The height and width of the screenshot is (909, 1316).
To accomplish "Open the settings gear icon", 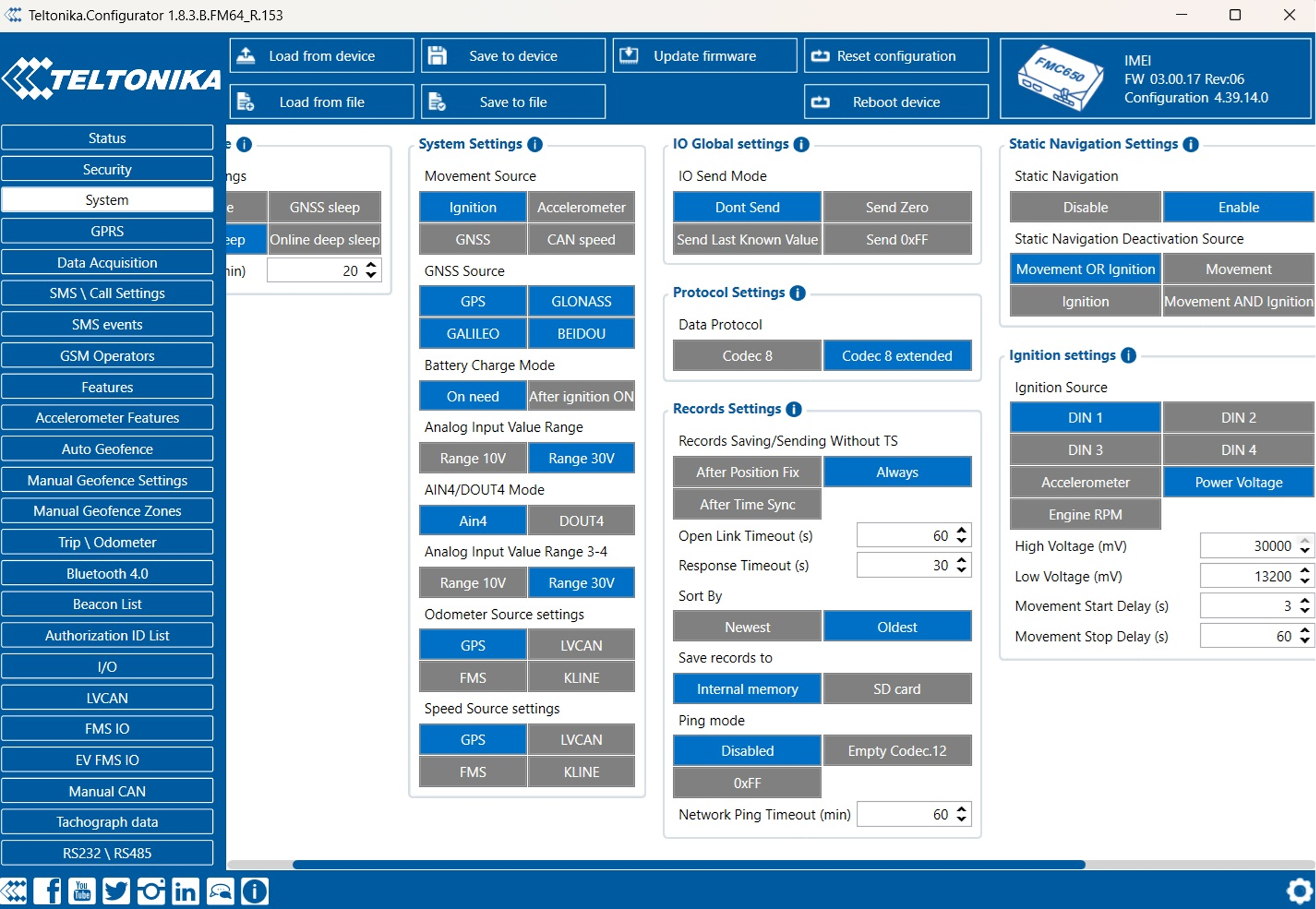I will point(1299,891).
